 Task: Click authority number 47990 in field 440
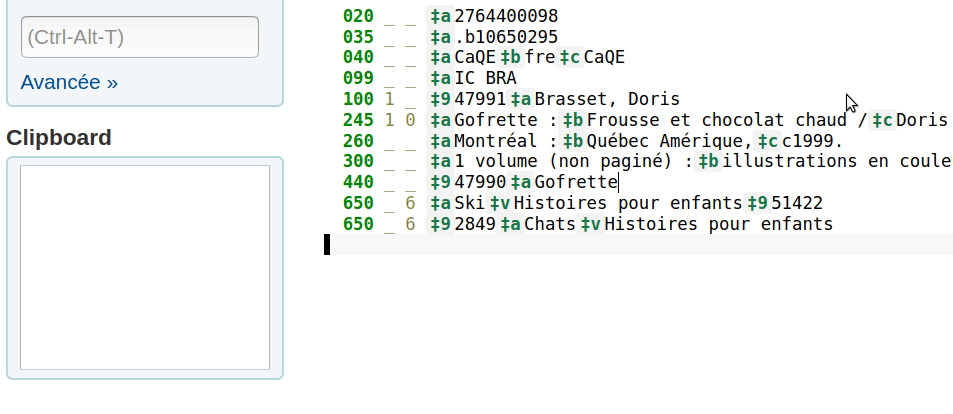pyautogui.click(x=480, y=182)
